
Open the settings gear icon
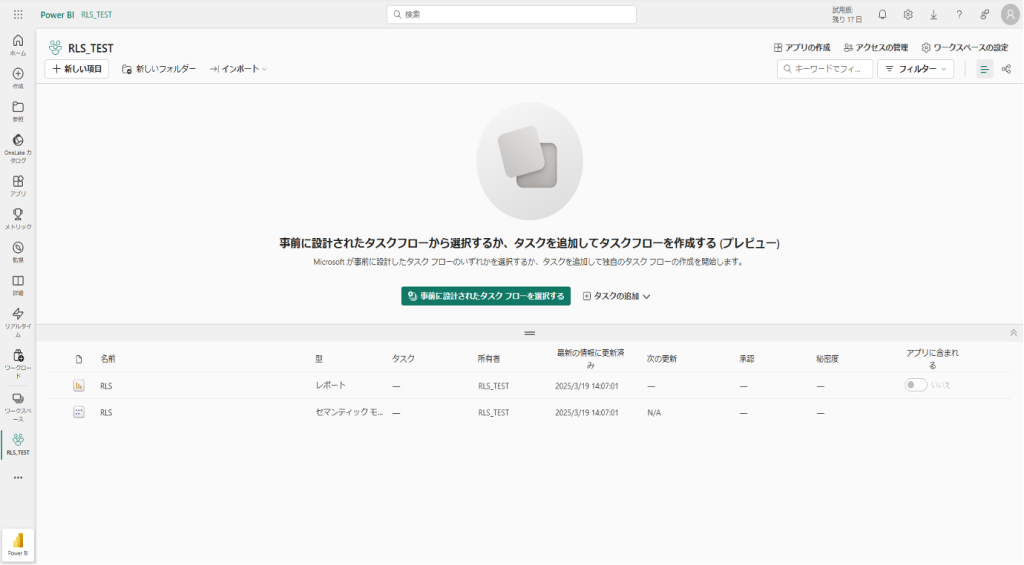click(908, 14)
